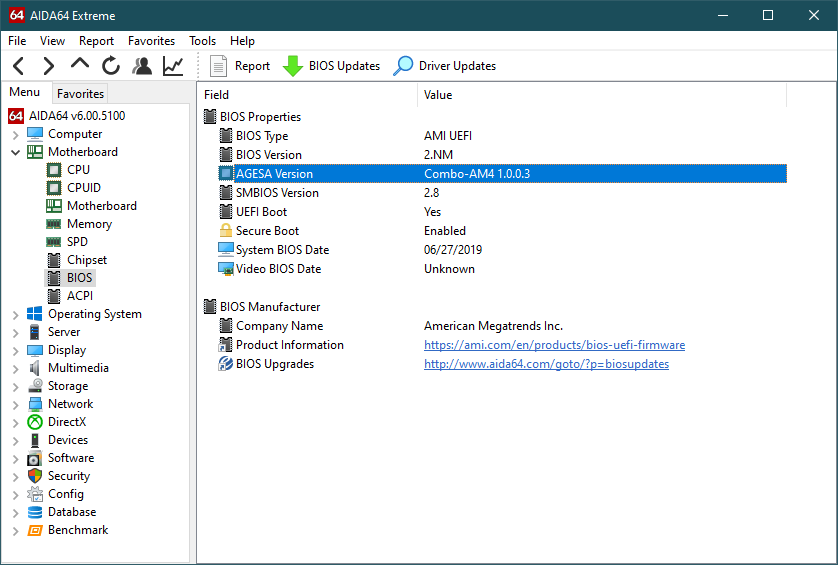Click the Refresh icon in toolbar
838x565 pixels.
click(111, 66)
